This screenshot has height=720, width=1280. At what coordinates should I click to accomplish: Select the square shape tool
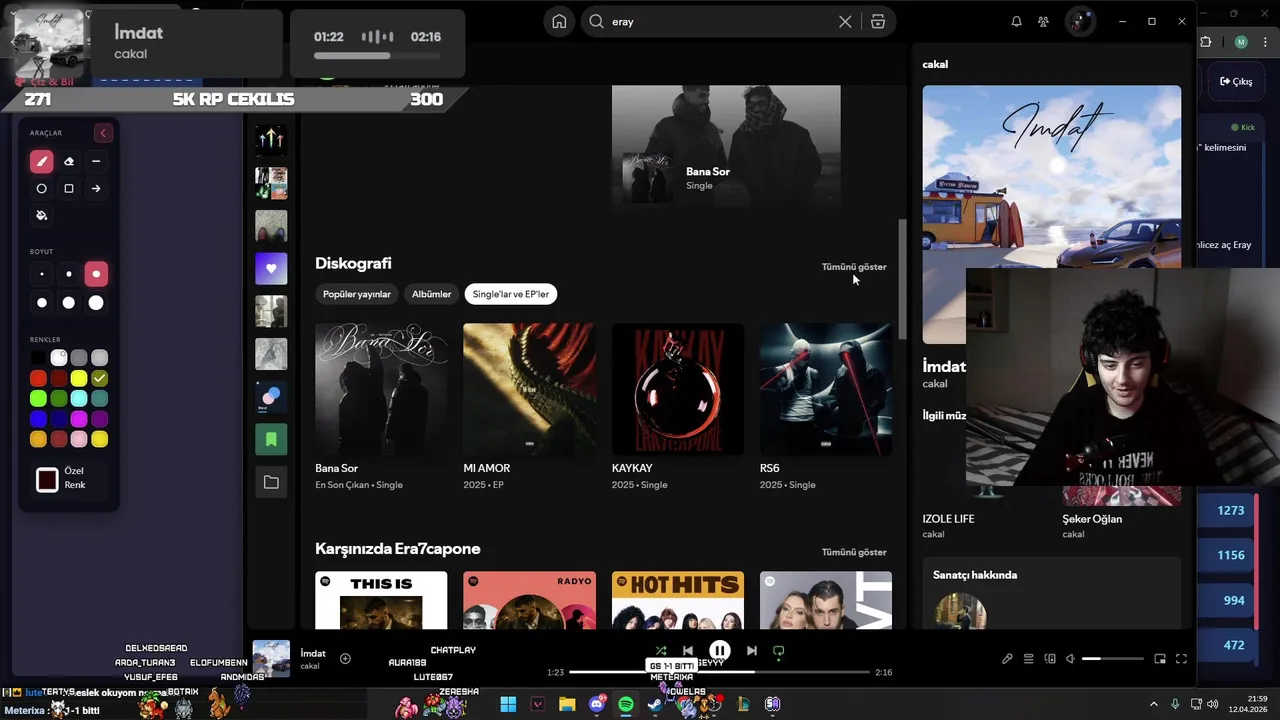point(69,188)
